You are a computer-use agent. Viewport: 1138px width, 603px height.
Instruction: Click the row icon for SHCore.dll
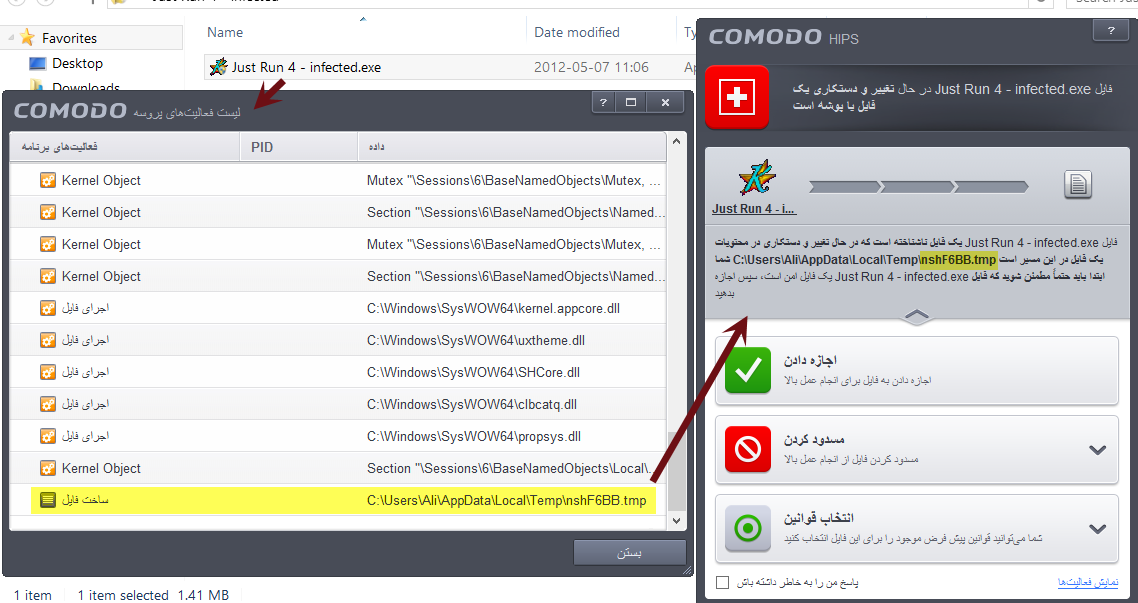coord(48,372)
